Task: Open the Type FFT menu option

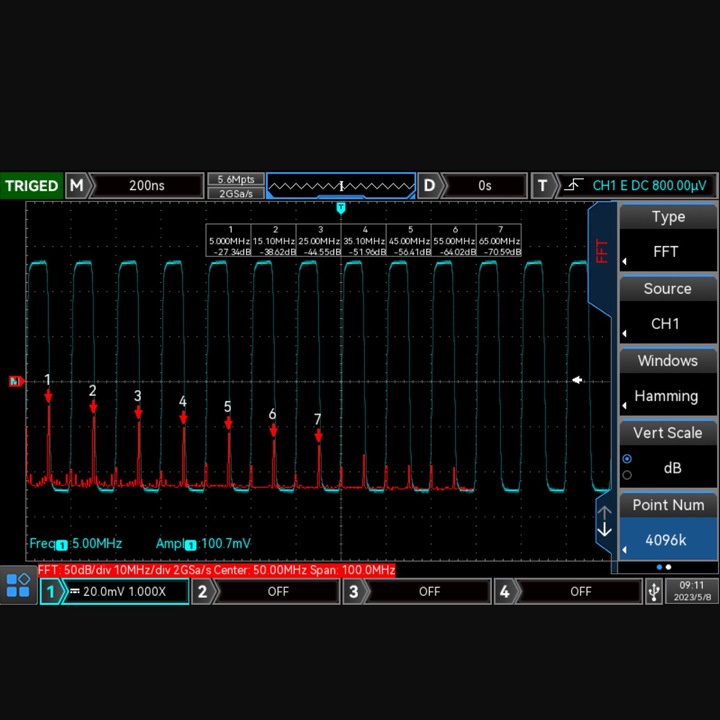Action: 668,251
